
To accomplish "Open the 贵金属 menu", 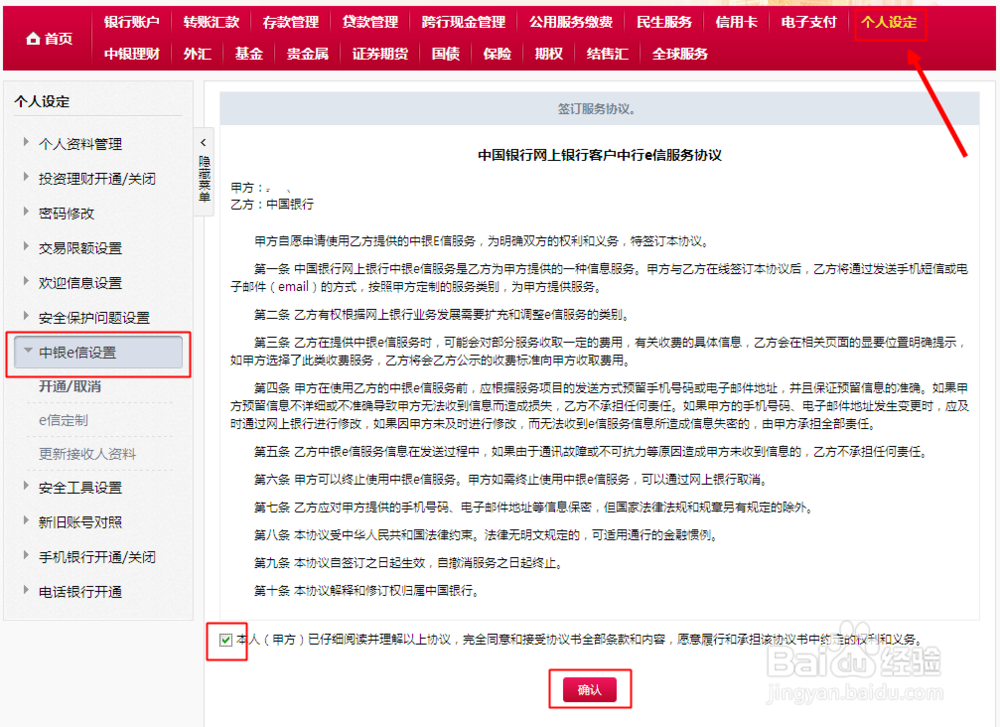I will click(307, 54).
